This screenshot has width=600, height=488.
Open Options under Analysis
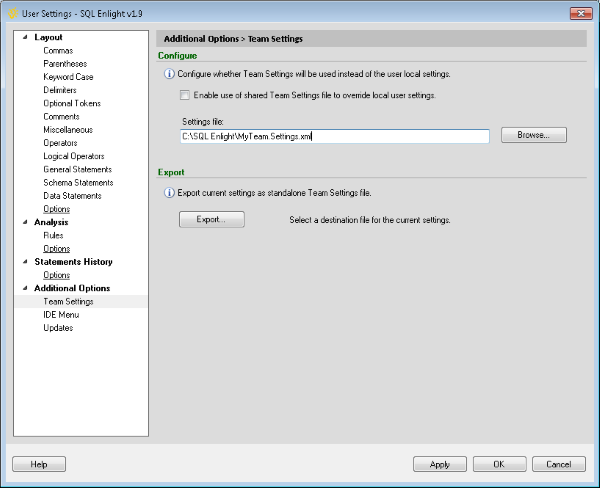pos(57,248)
